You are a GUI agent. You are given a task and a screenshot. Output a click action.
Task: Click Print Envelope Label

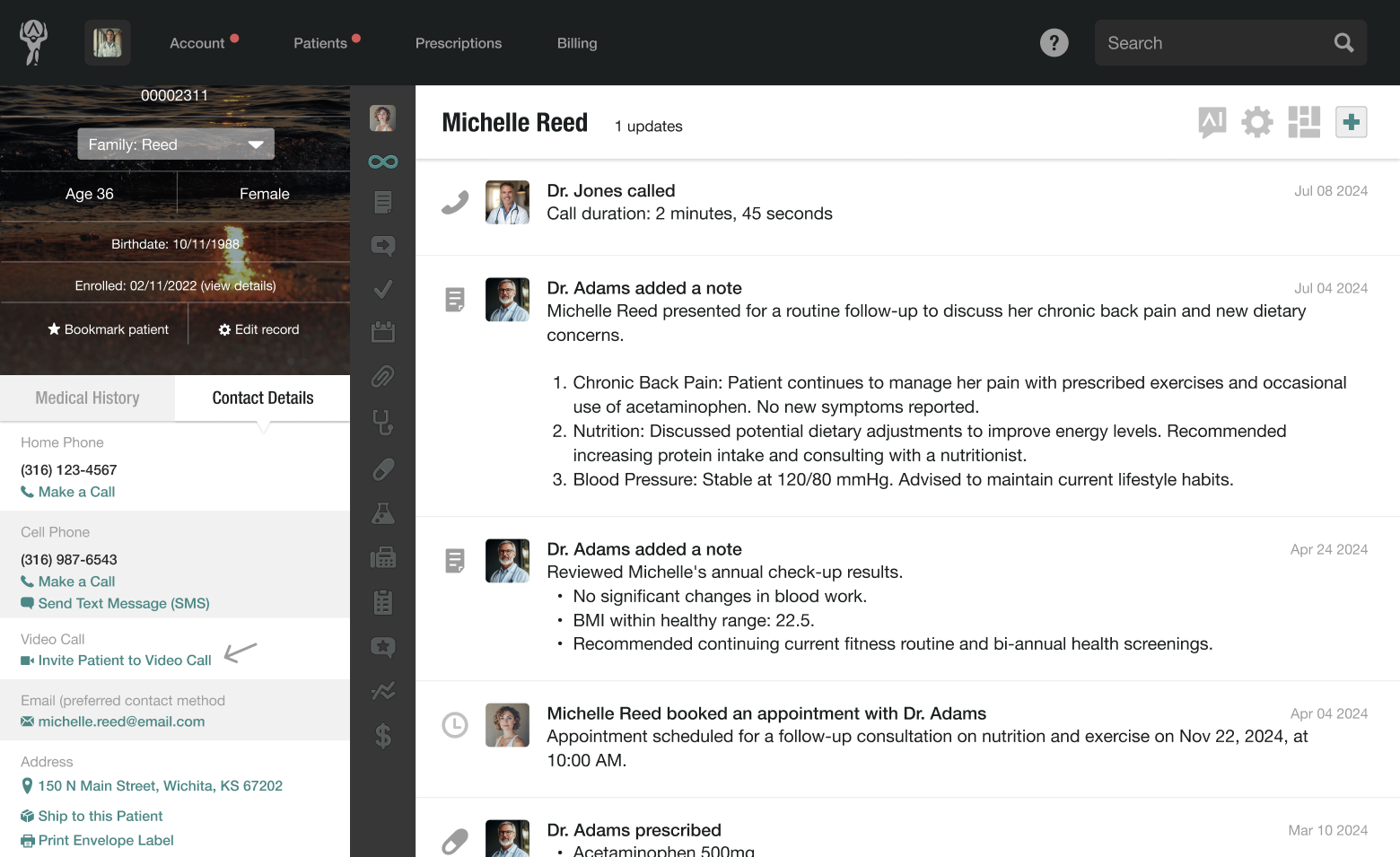coord(97,840)
